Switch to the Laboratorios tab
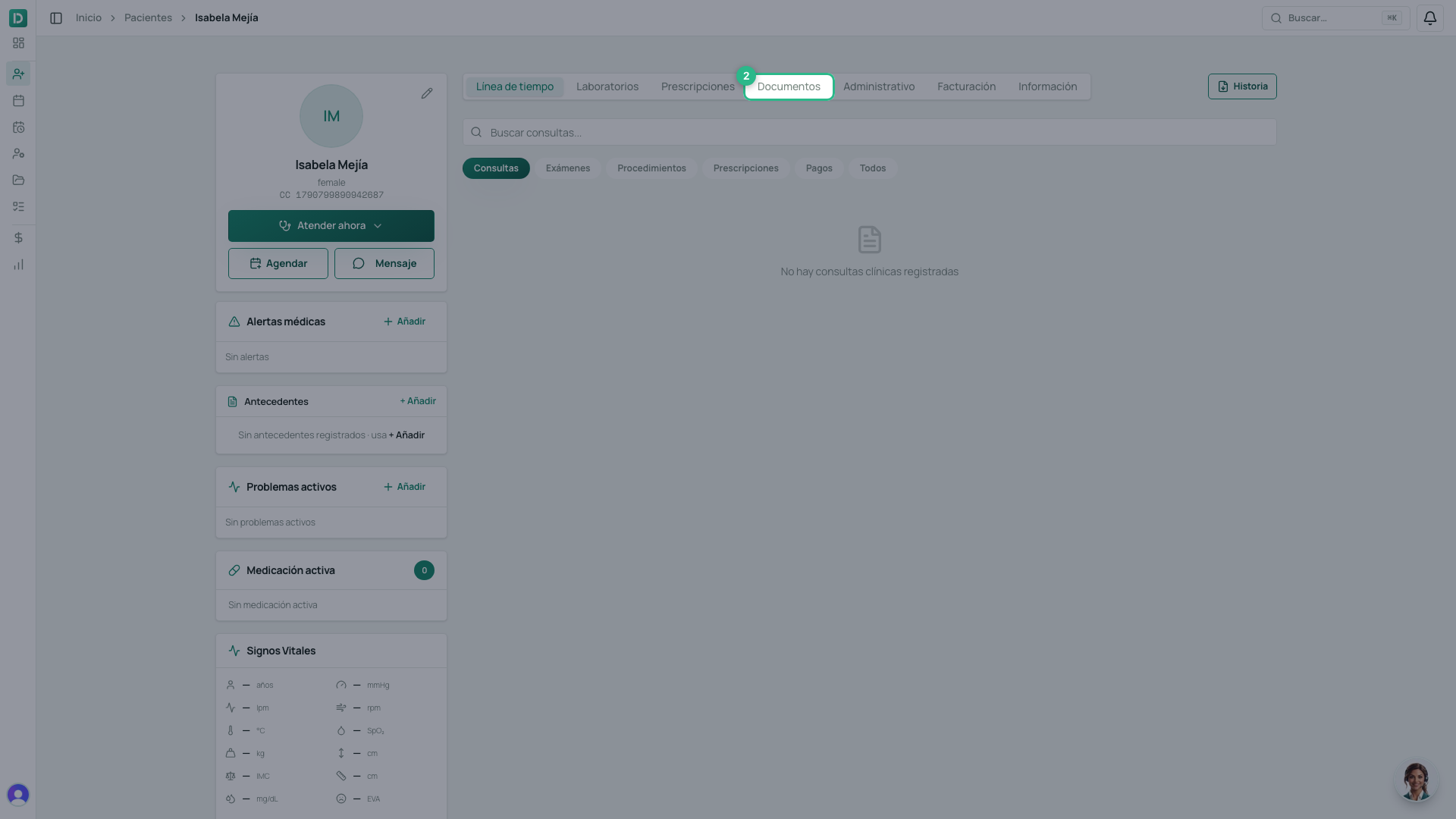Viewport: 1456px width, 819px height. pos(607,86)
